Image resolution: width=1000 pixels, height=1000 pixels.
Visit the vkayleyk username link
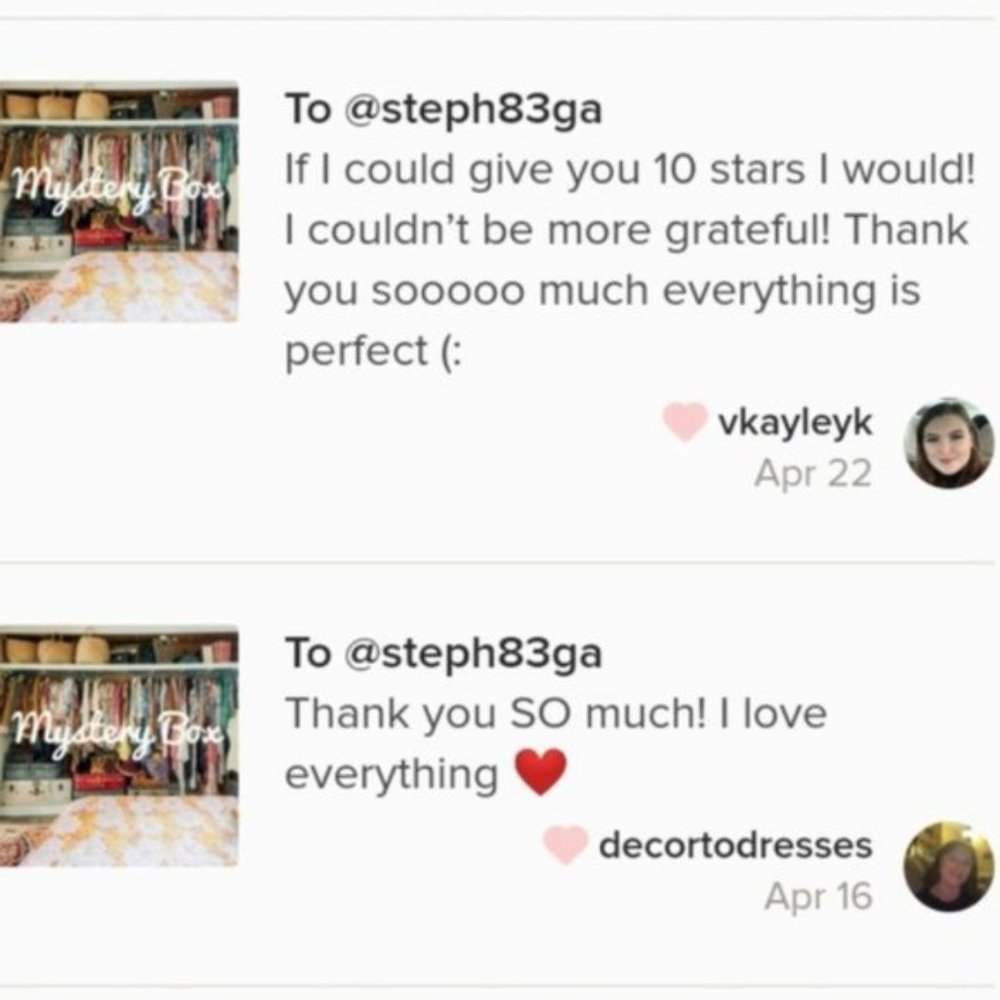click(795, 423)
